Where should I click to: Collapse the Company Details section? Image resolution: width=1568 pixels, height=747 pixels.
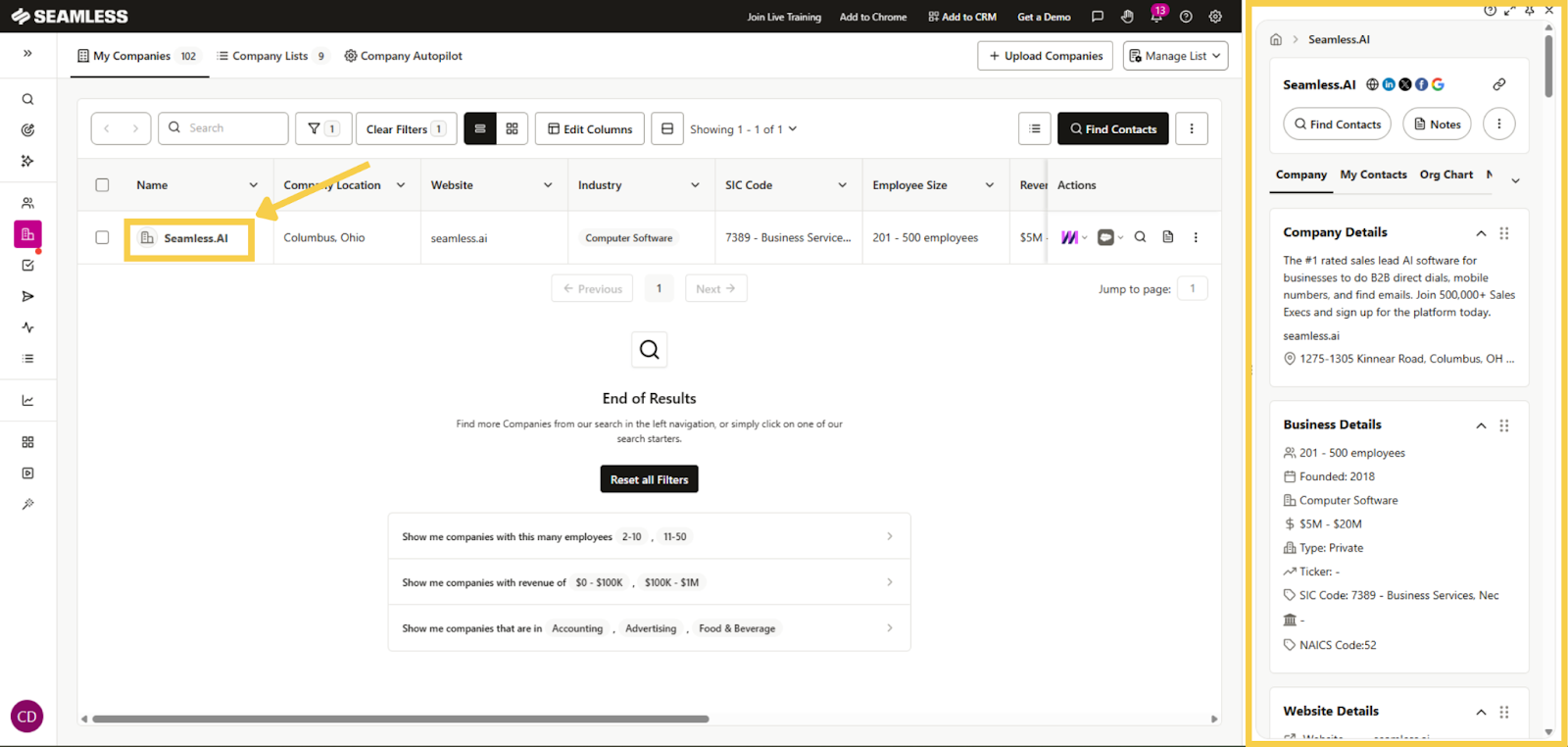(x=1481, y=233)
